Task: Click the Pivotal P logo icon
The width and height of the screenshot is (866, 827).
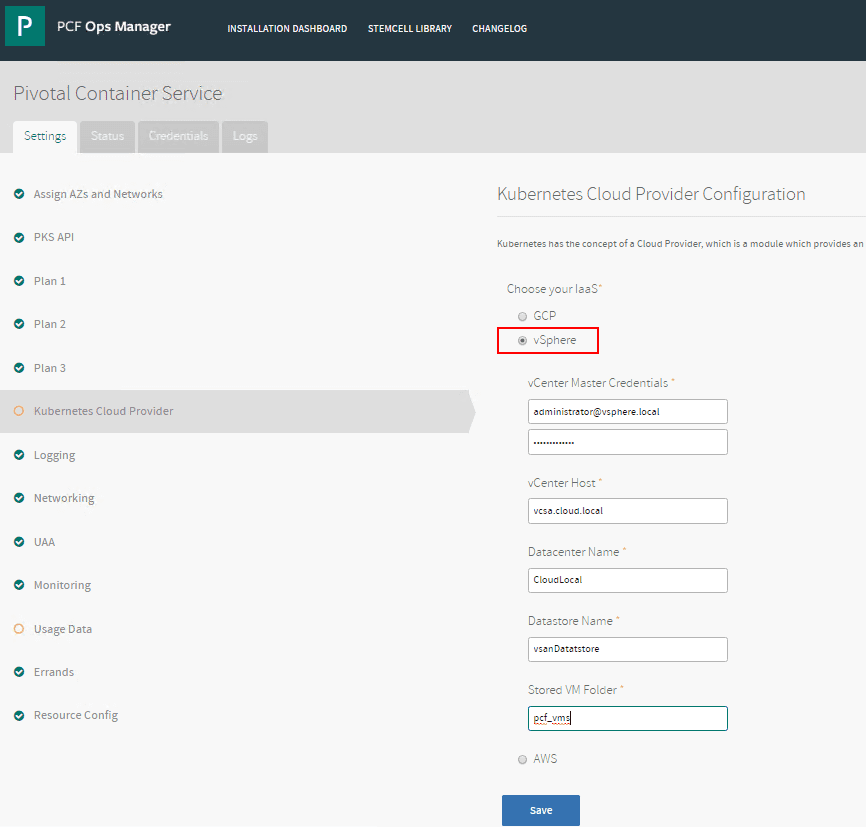Action: (25, 26)
